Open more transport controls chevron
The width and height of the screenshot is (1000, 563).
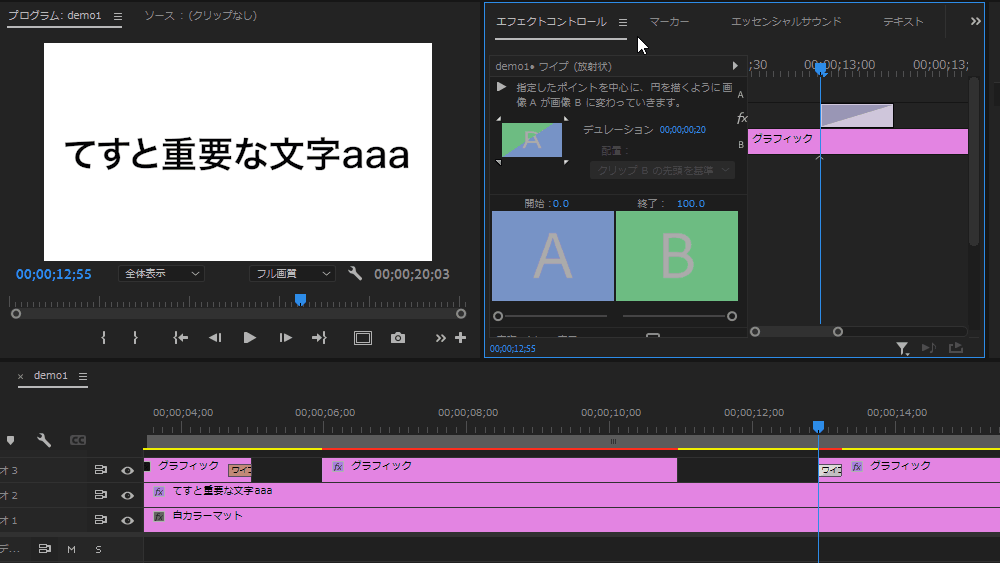441,338
